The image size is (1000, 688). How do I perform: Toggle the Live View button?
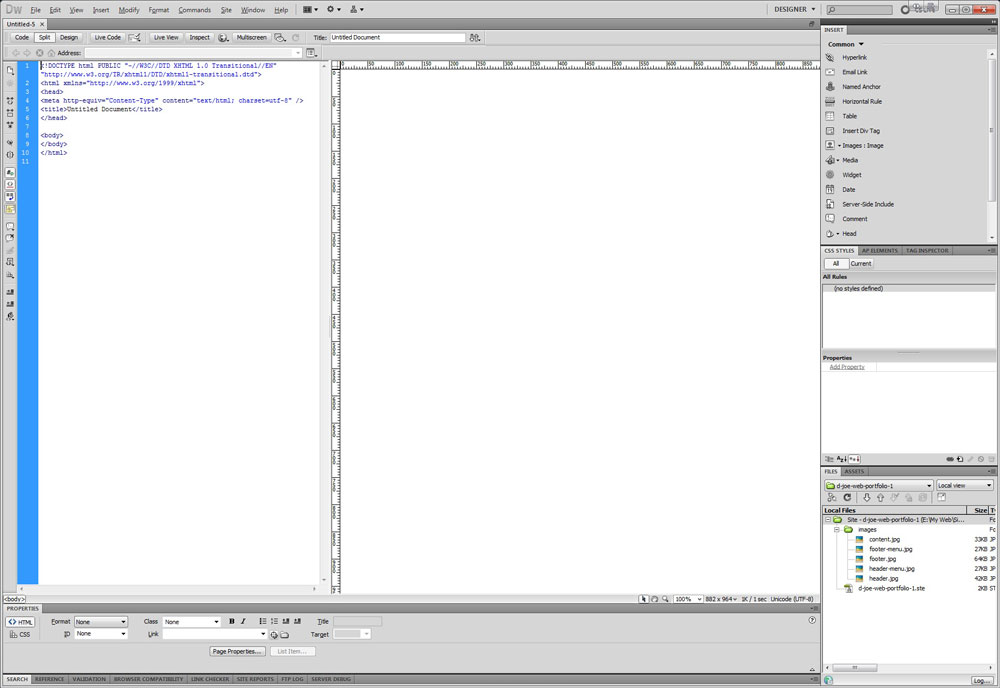point(166,37)
